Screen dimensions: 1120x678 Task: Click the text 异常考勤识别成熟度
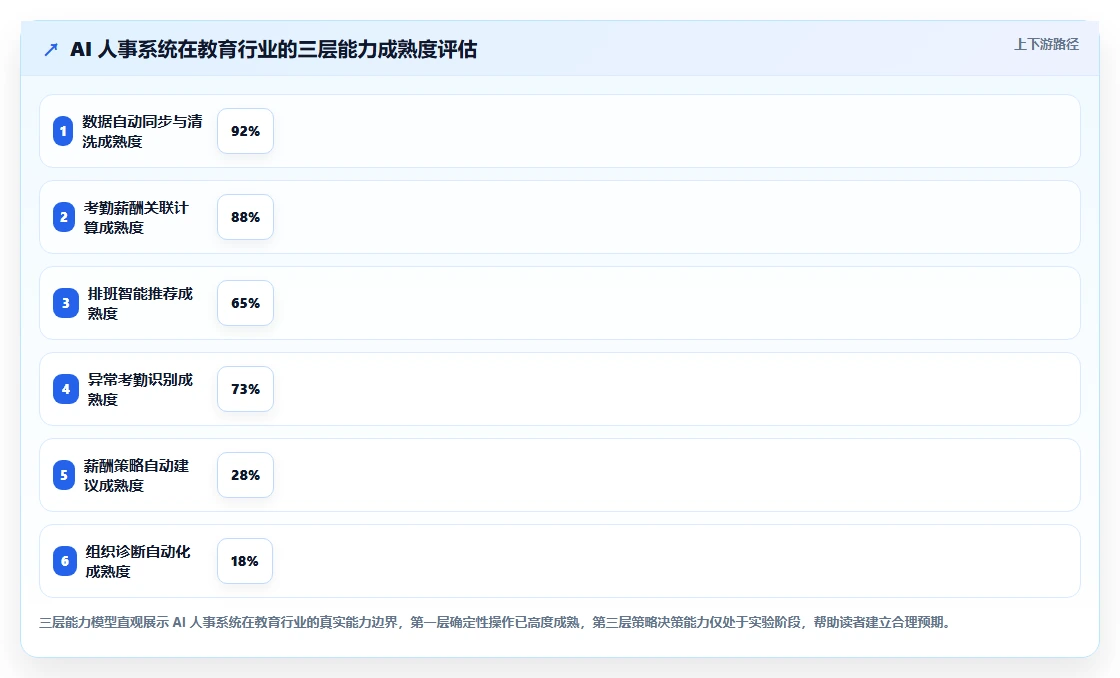click(x=140, y=389)
